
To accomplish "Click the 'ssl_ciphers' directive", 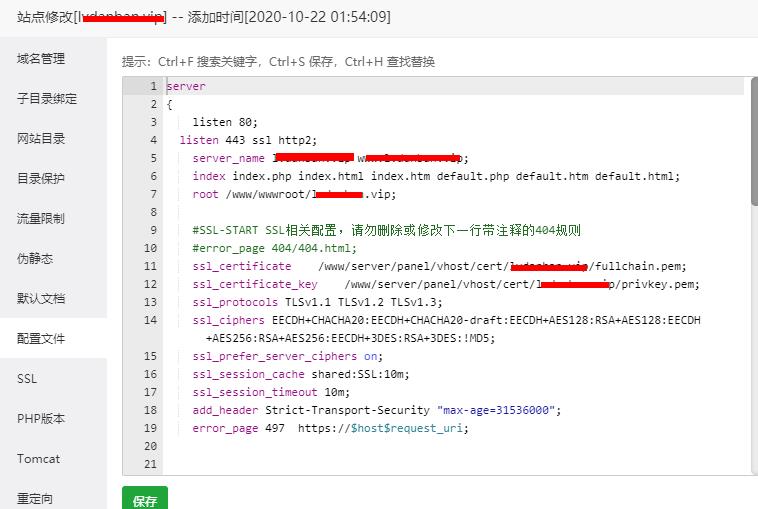I will pyautogui.click(x=228, y=320).
